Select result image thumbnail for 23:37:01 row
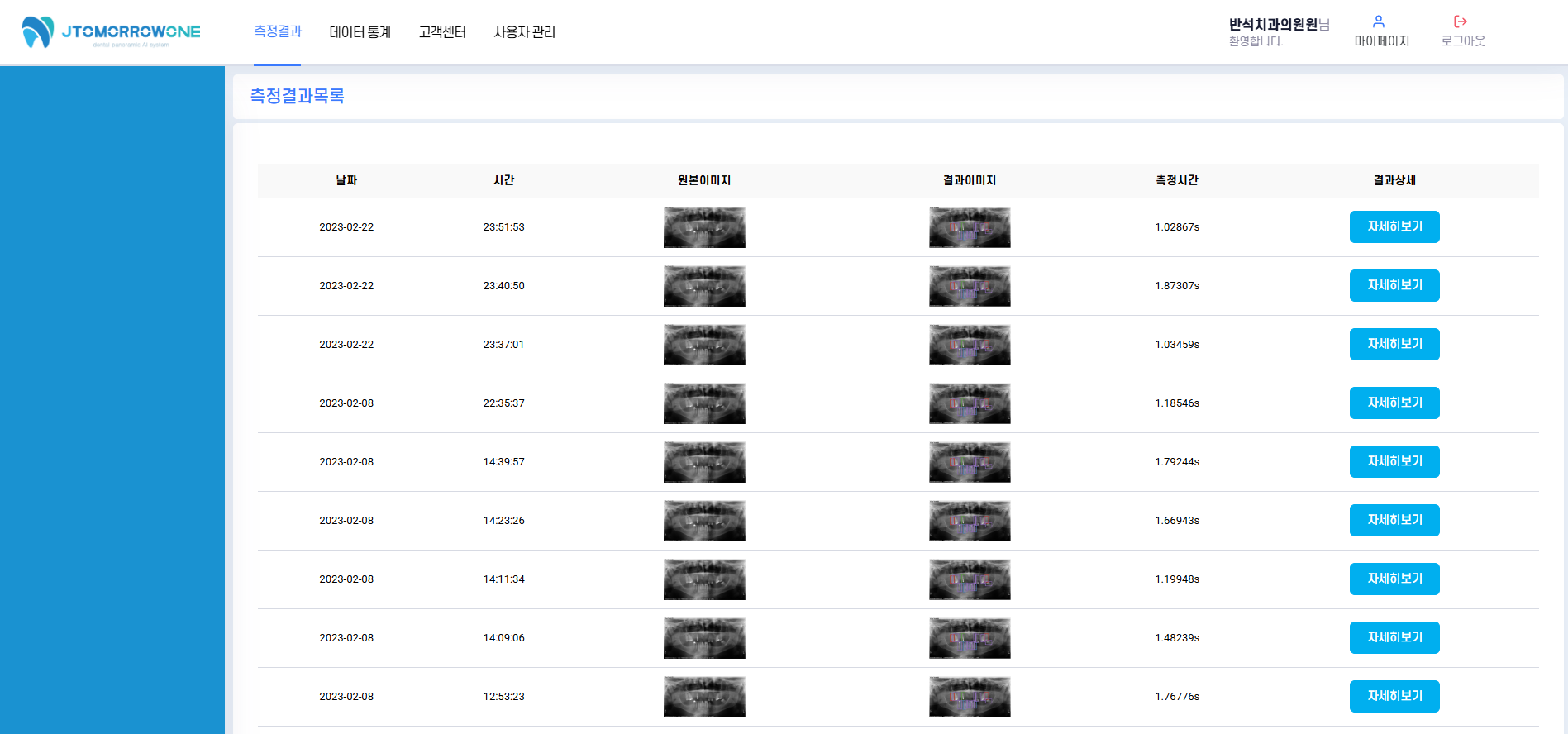This screenshot has width=1568, height=734. pyautogui.click(x=970, y=345)
